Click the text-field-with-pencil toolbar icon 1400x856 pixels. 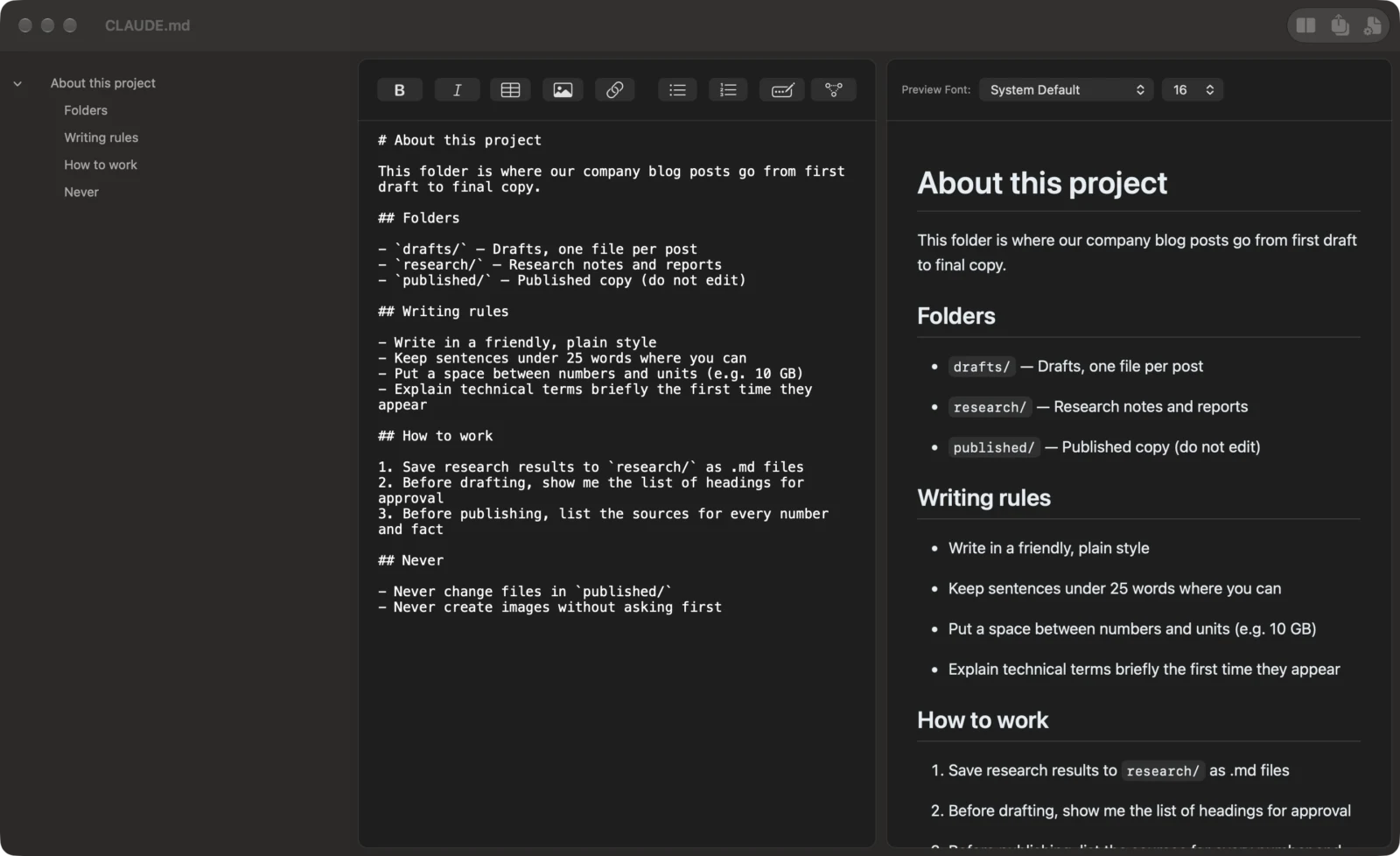tap(782, 90)
